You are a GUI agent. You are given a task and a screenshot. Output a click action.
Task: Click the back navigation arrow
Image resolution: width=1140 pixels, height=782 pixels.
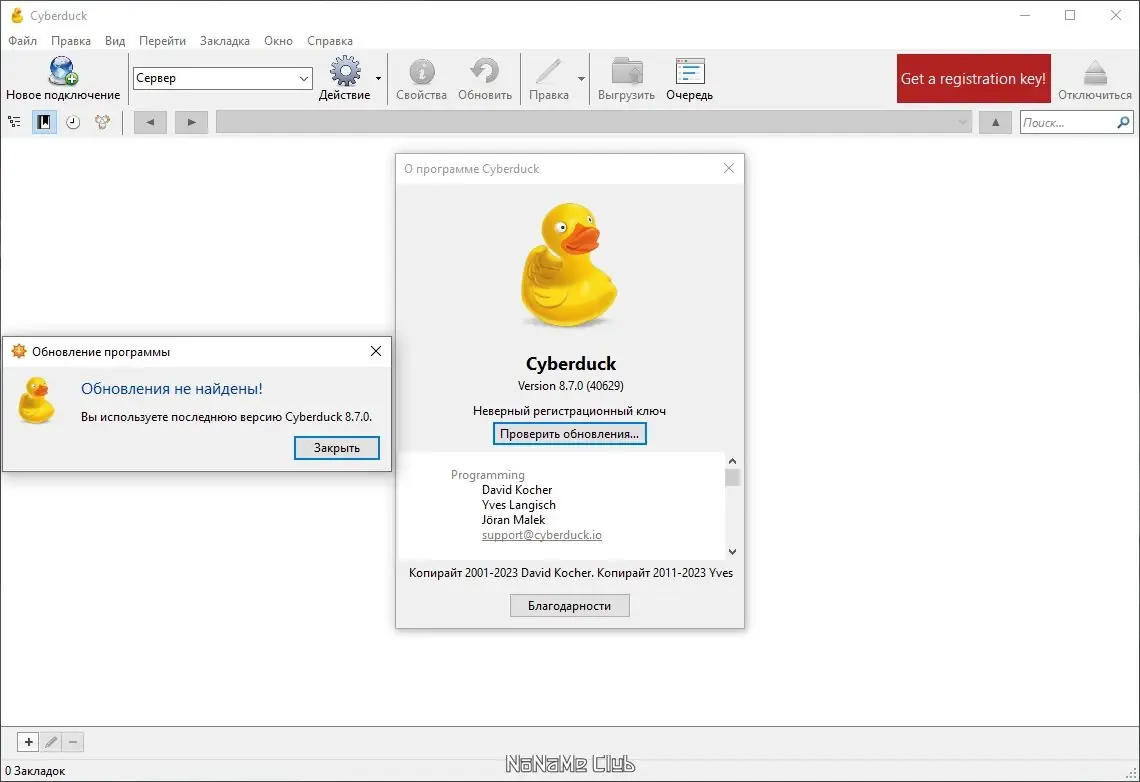[x=150, y=122]
